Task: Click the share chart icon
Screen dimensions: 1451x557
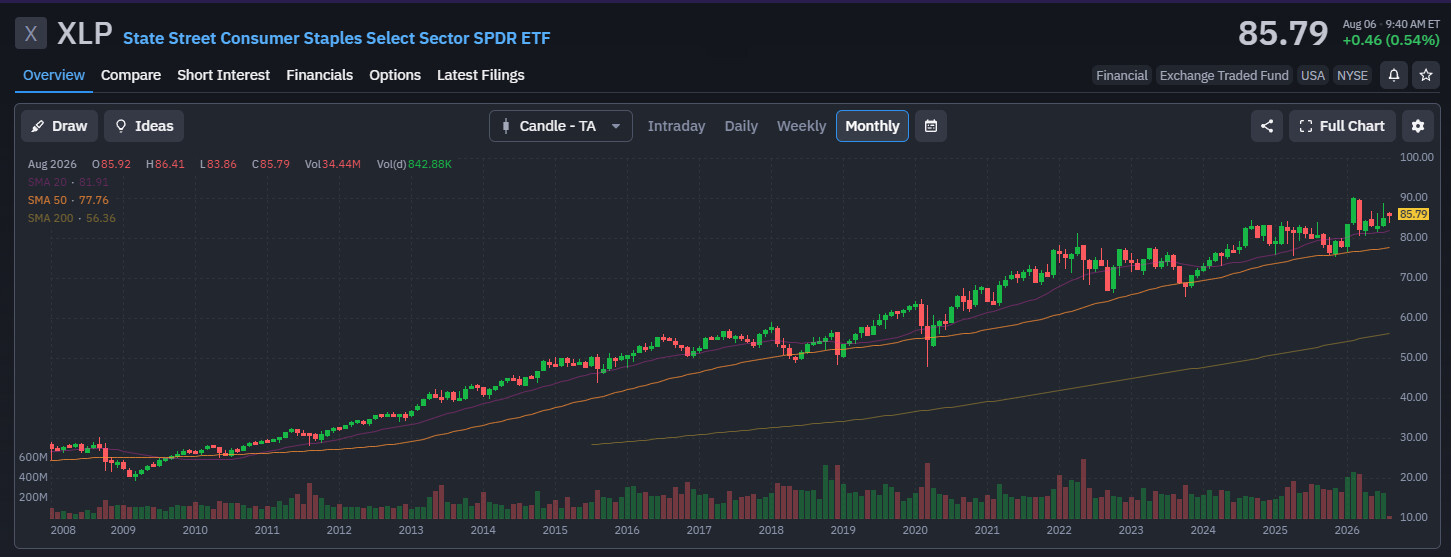Action: click(x=1267, y=126)
